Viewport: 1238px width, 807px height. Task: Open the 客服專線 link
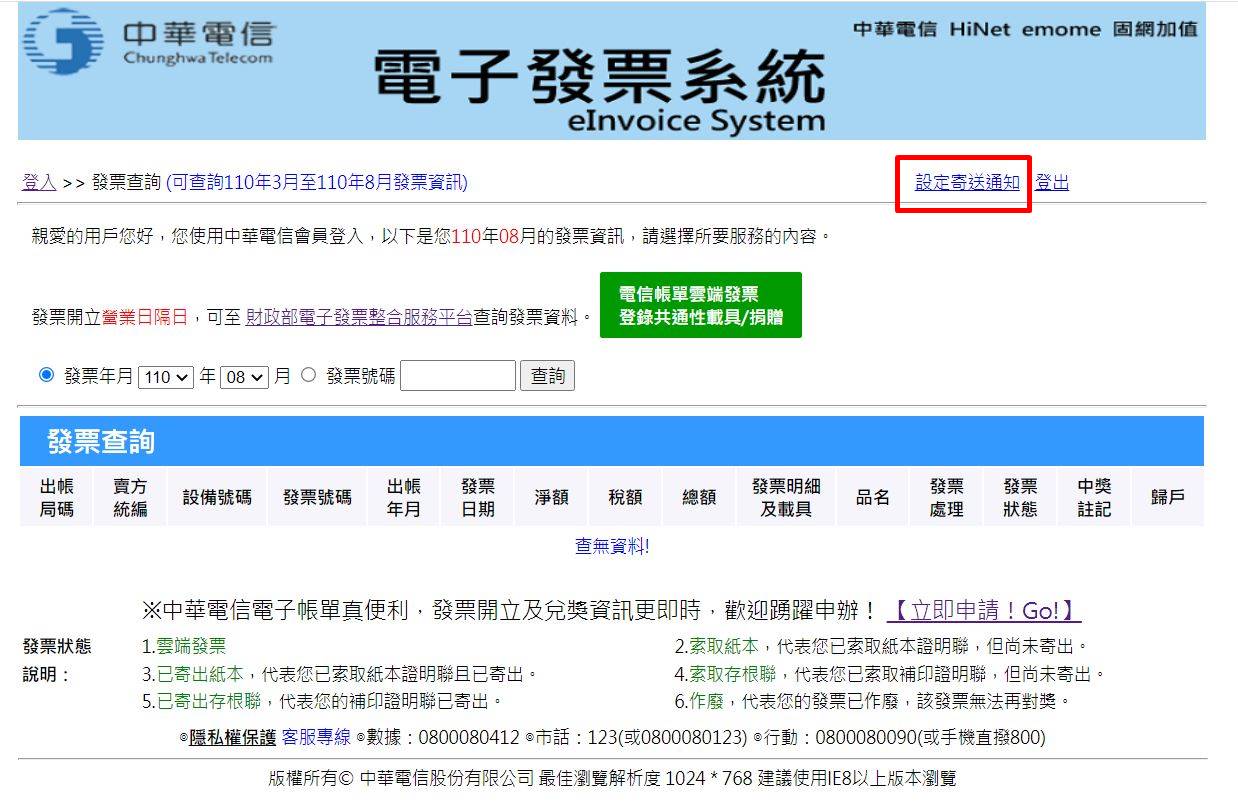point(316,737)
